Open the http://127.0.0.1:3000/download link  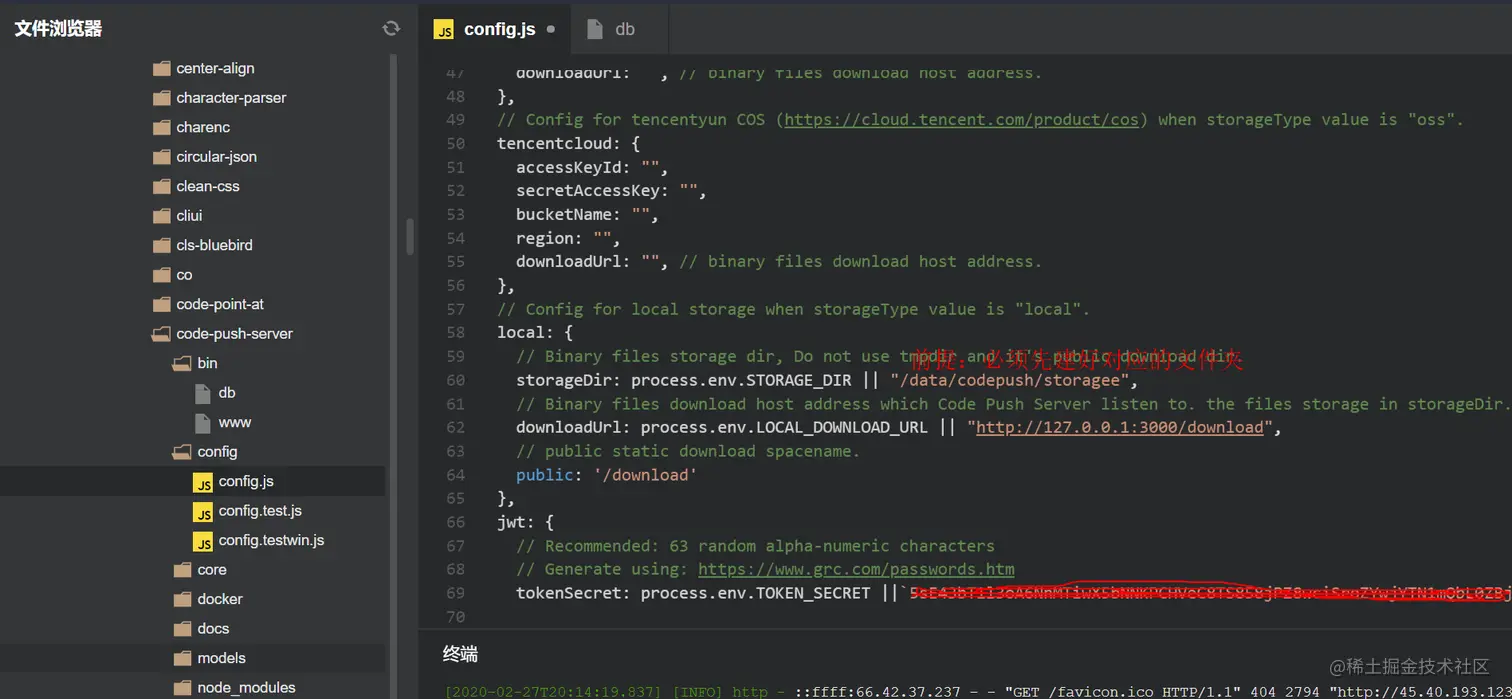(1119, 427)
